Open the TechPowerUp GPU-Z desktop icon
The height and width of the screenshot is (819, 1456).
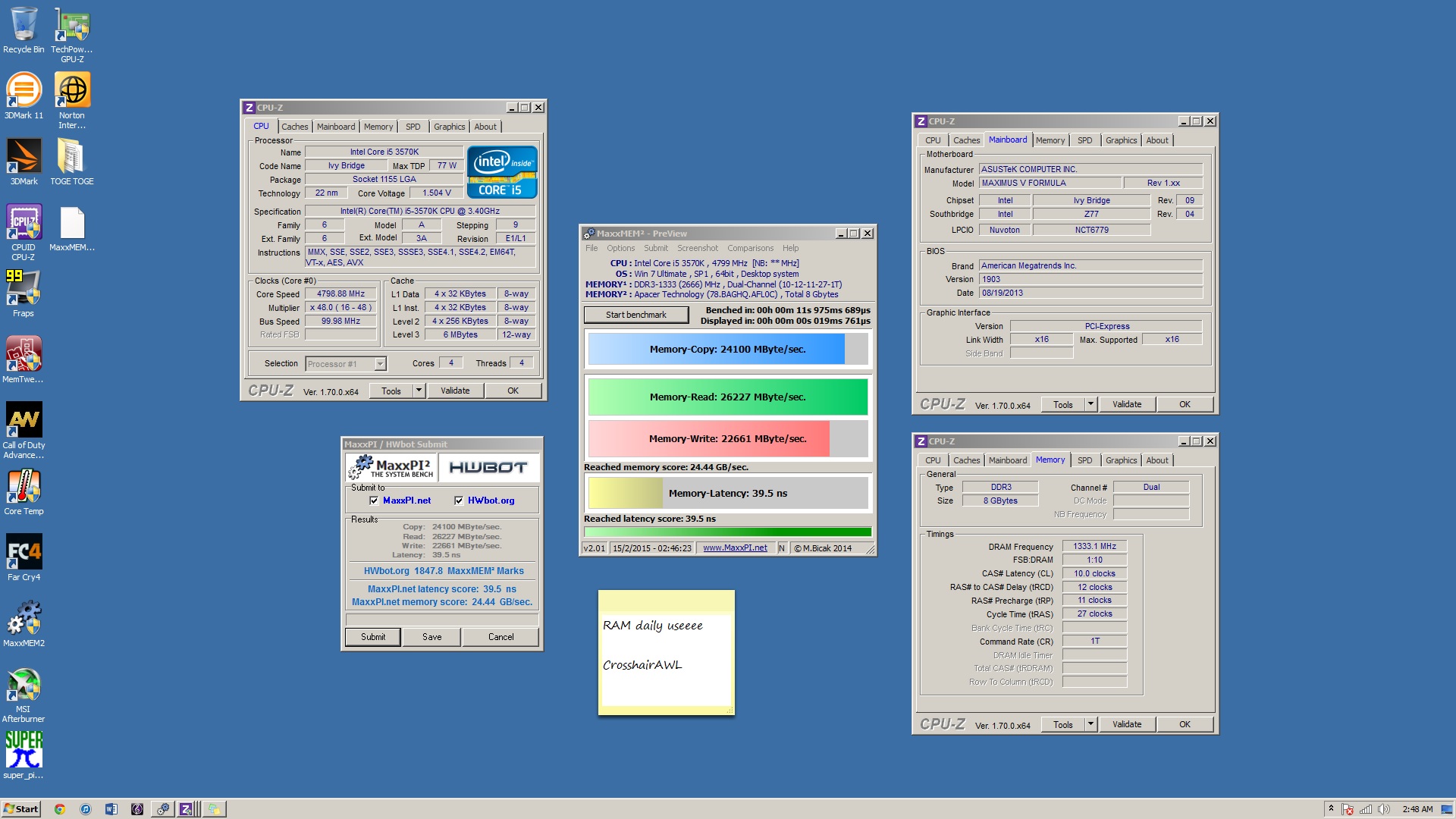(x=72, y=35)
